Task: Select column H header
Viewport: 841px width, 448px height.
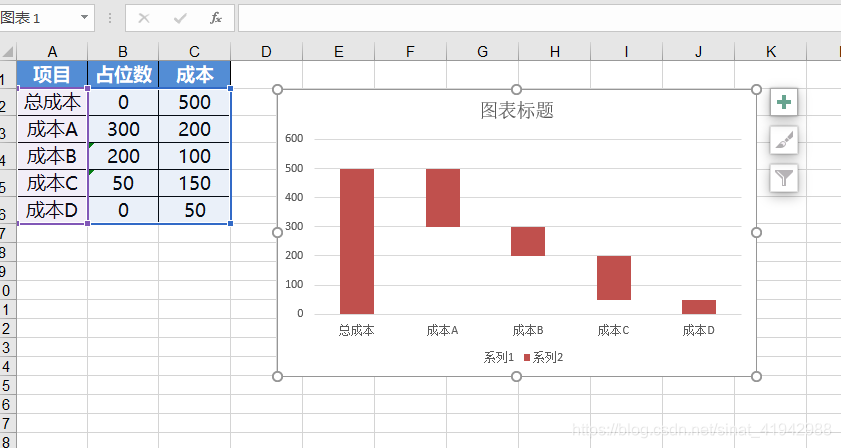Action: (x=555, y=52)
